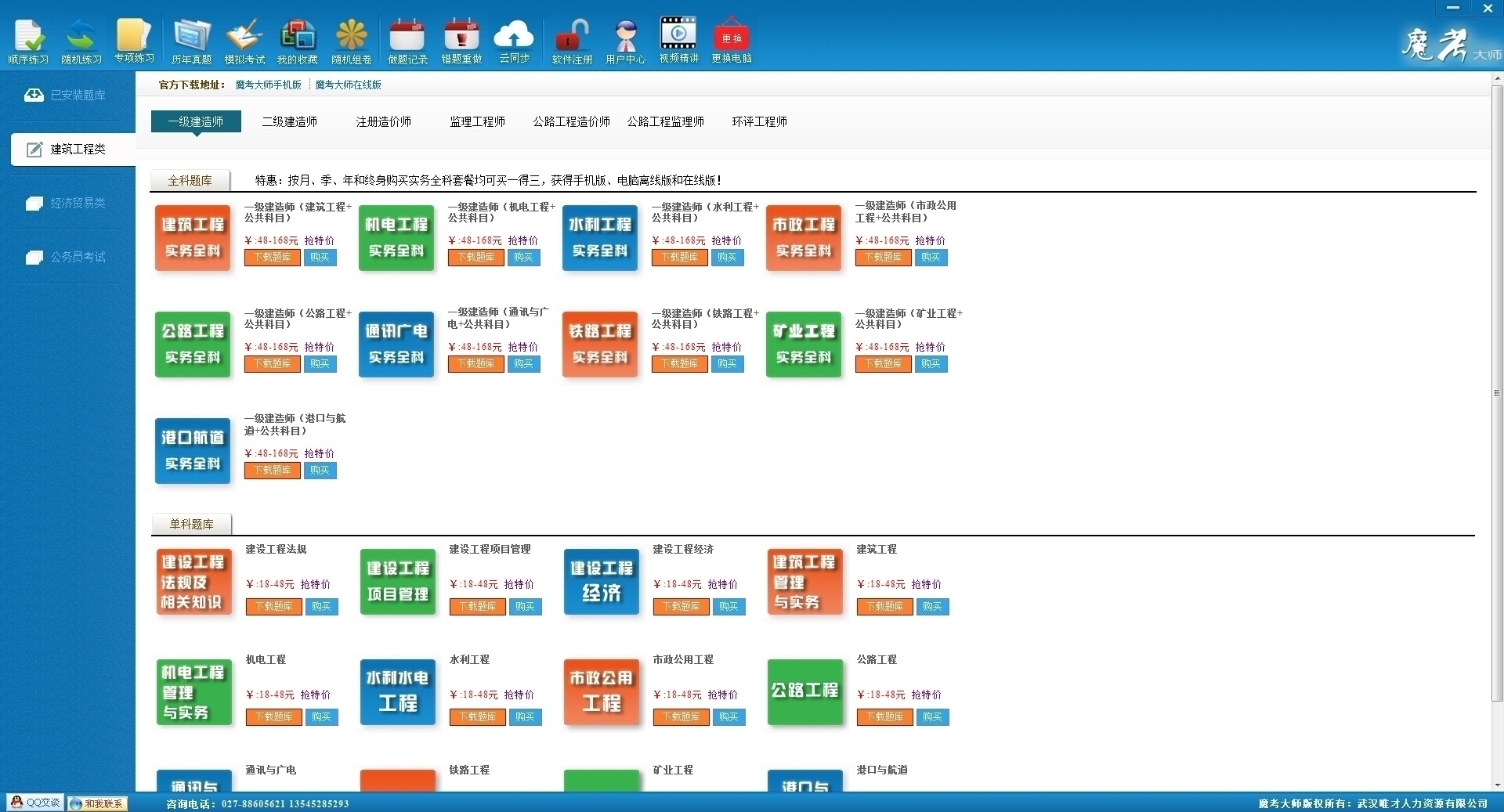
Task: Buy 公路工程 single subject
Action: (933, 717)
